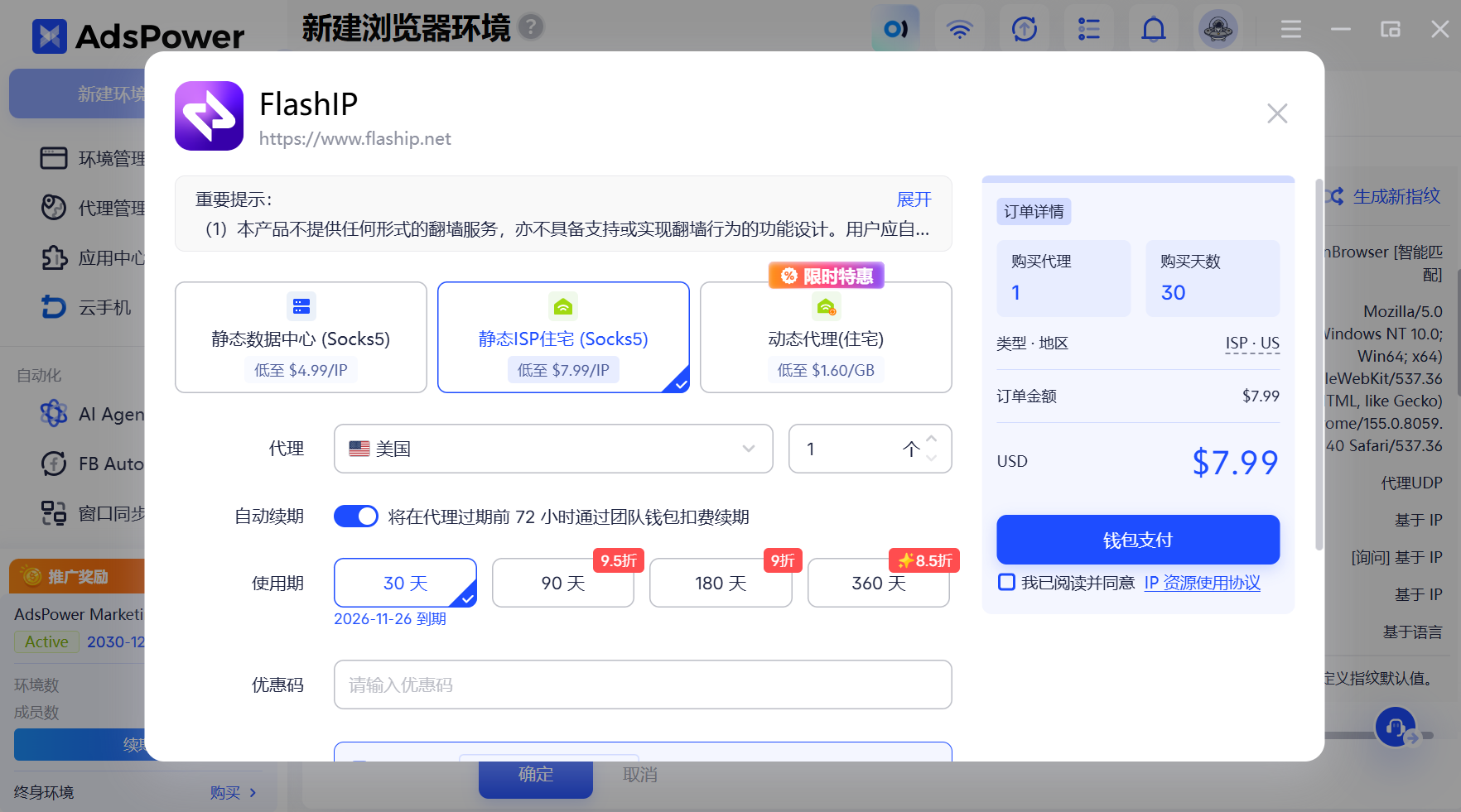Click the 云手机 sidebar icon
This screenshot has height=812, width=1461.
click(54, 307)
